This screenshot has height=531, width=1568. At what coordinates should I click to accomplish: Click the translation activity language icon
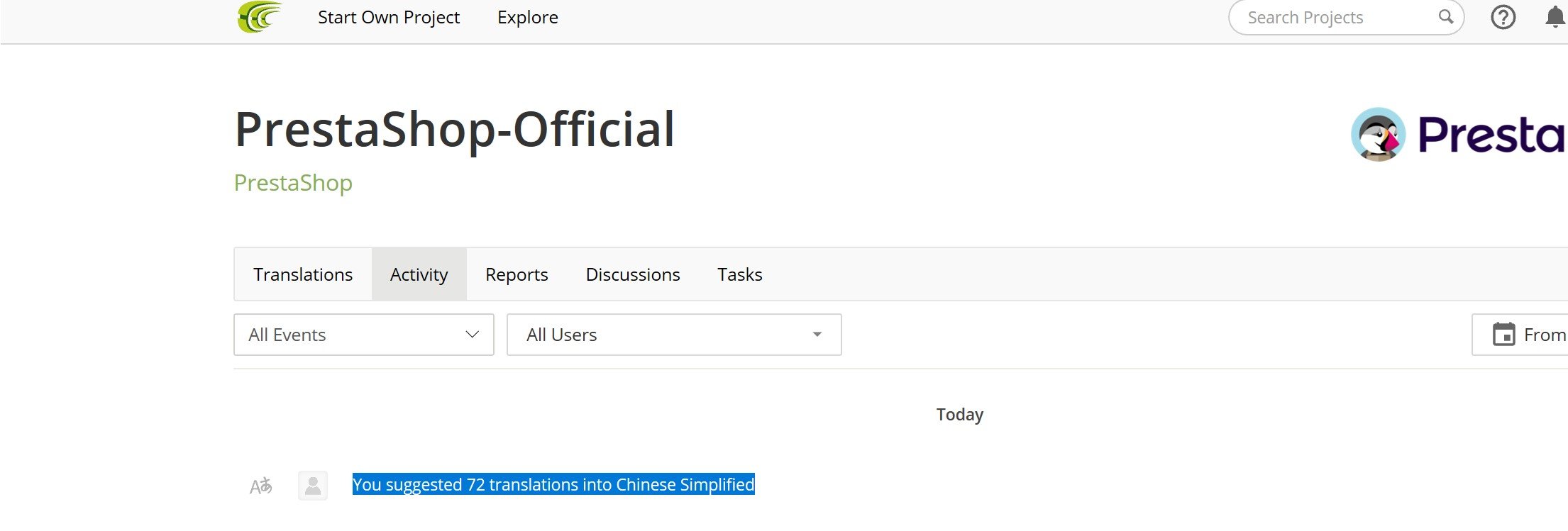260,486
